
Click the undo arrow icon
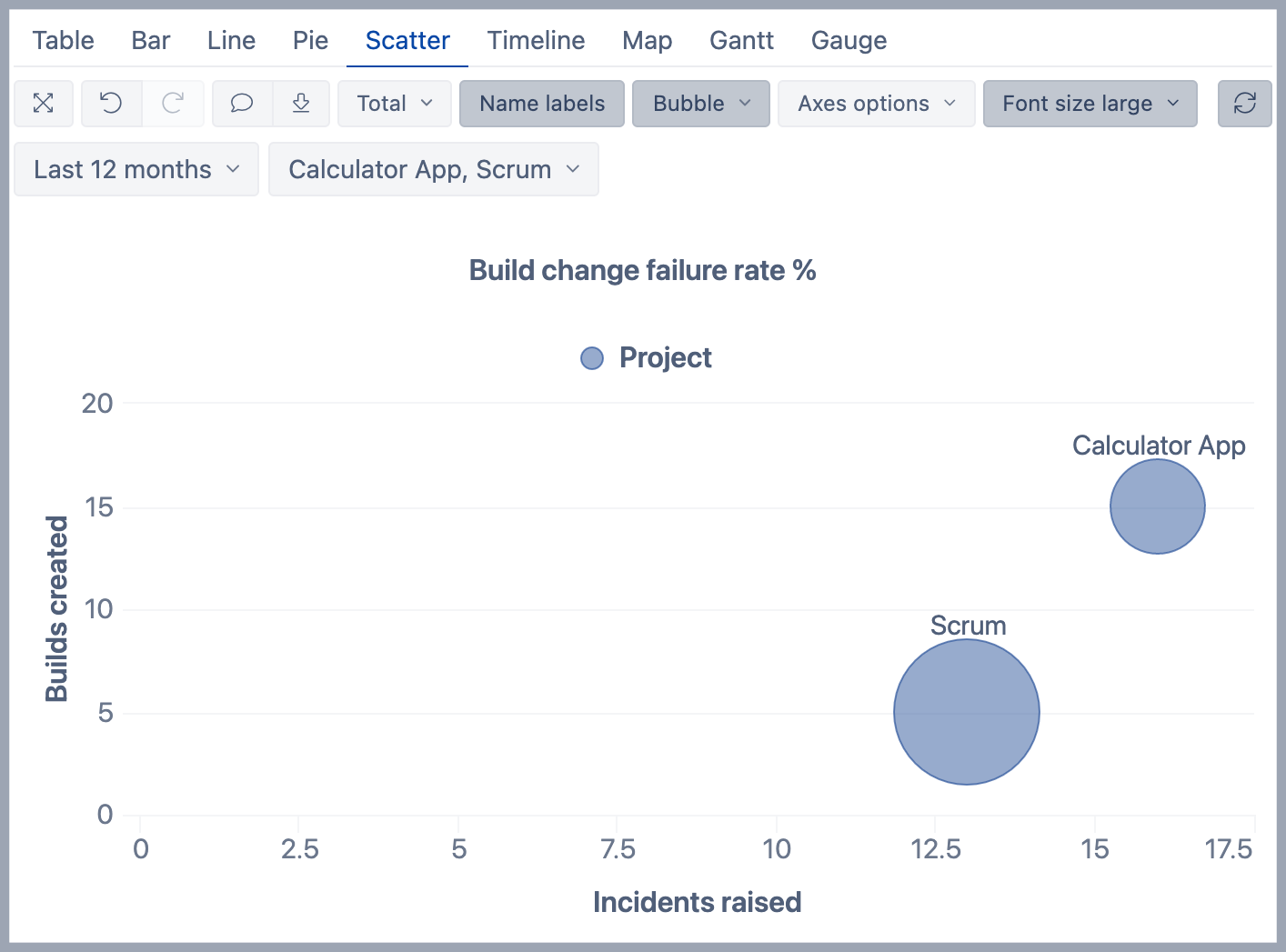[111, 104]
